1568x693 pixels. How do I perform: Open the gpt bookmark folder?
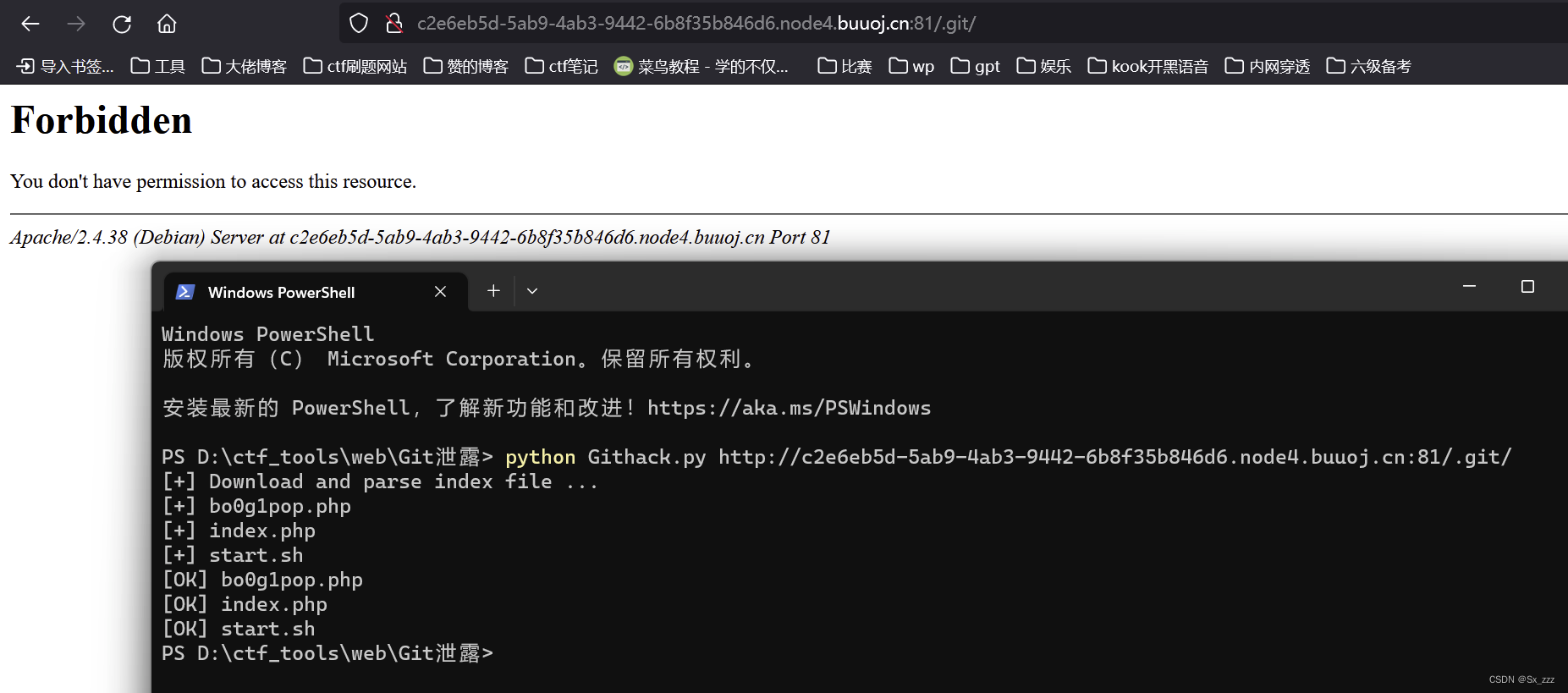coord(976,66)
